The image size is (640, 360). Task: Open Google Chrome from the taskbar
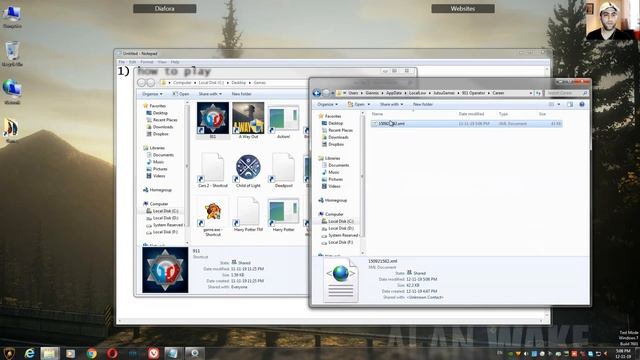tap(91, 353)
